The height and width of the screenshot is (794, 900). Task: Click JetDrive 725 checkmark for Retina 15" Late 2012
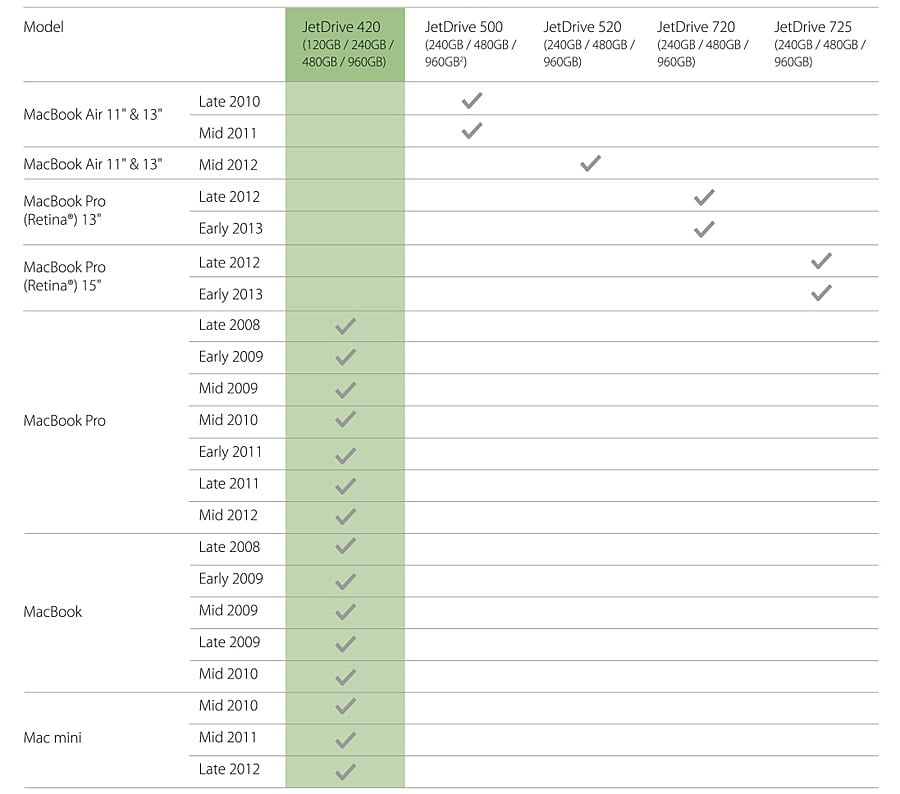coord(822,261)
